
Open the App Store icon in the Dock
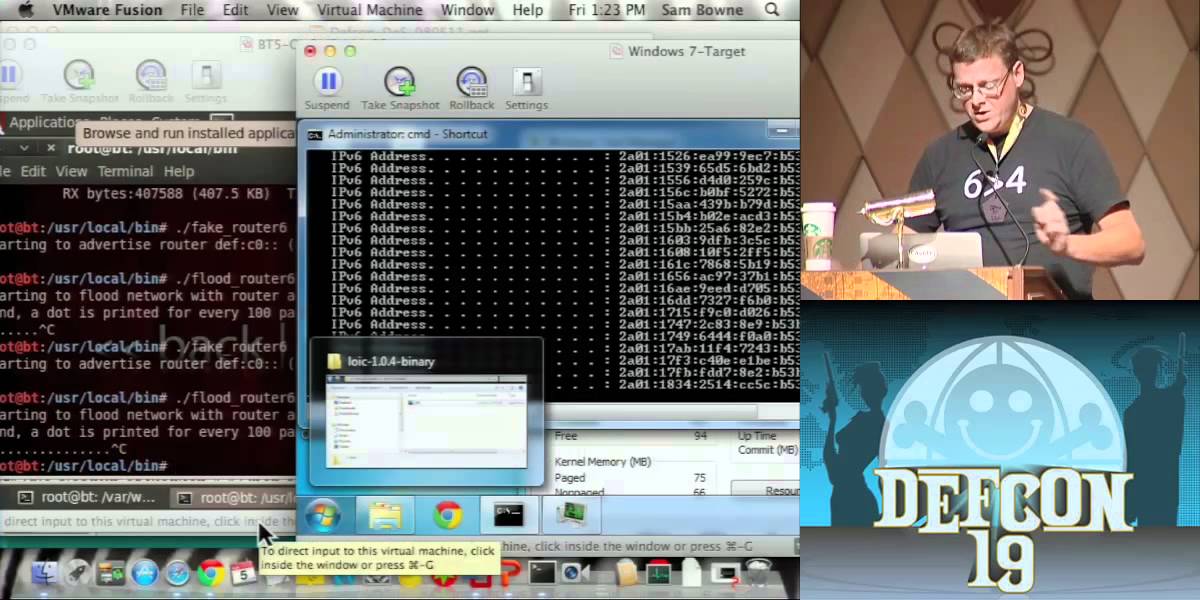[145, 574]
